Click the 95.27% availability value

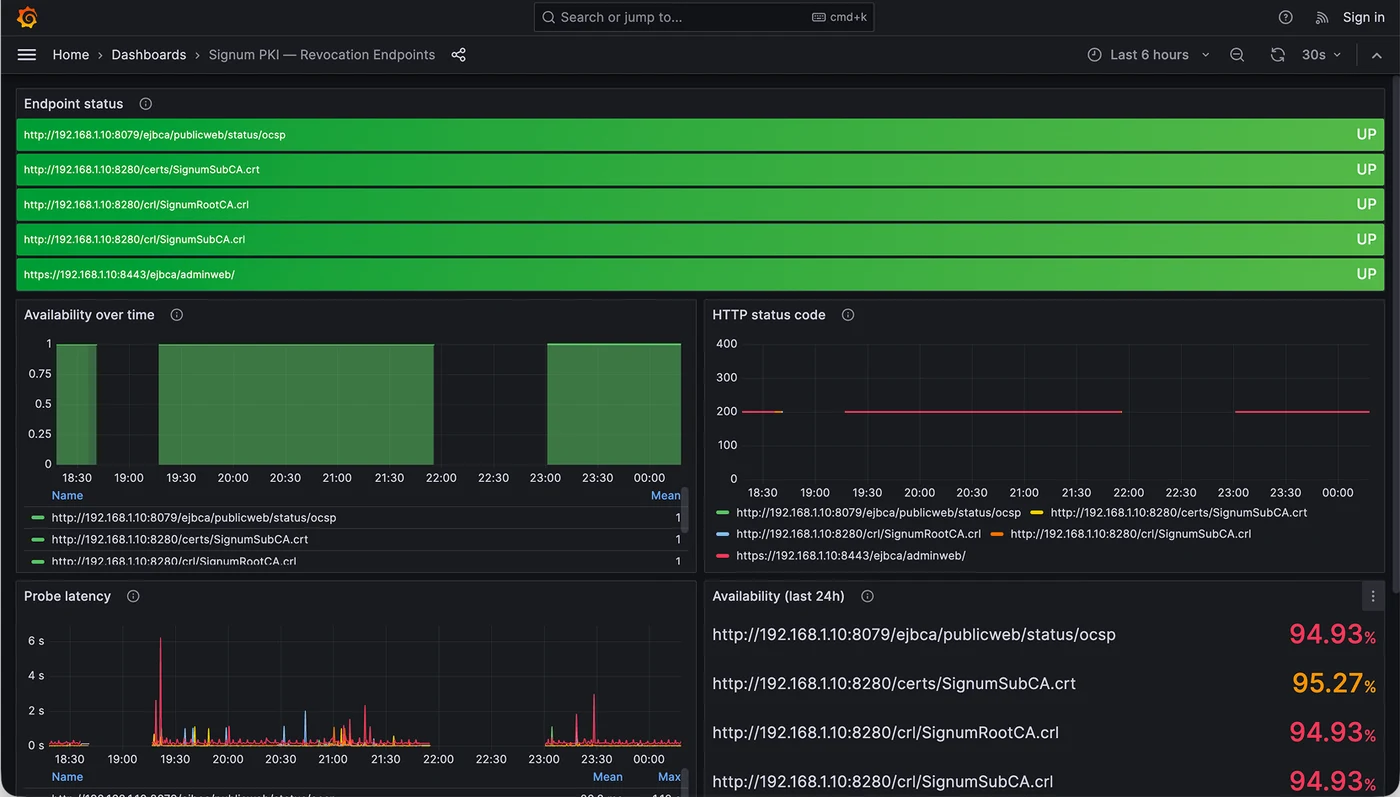coord(1334,683)
